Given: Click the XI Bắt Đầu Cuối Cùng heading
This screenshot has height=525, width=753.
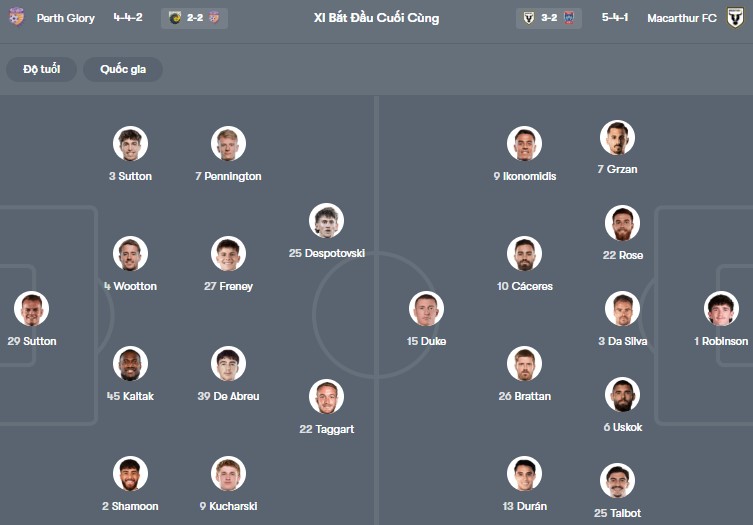Looking at the screenshot, I should (x=376, y=18).
